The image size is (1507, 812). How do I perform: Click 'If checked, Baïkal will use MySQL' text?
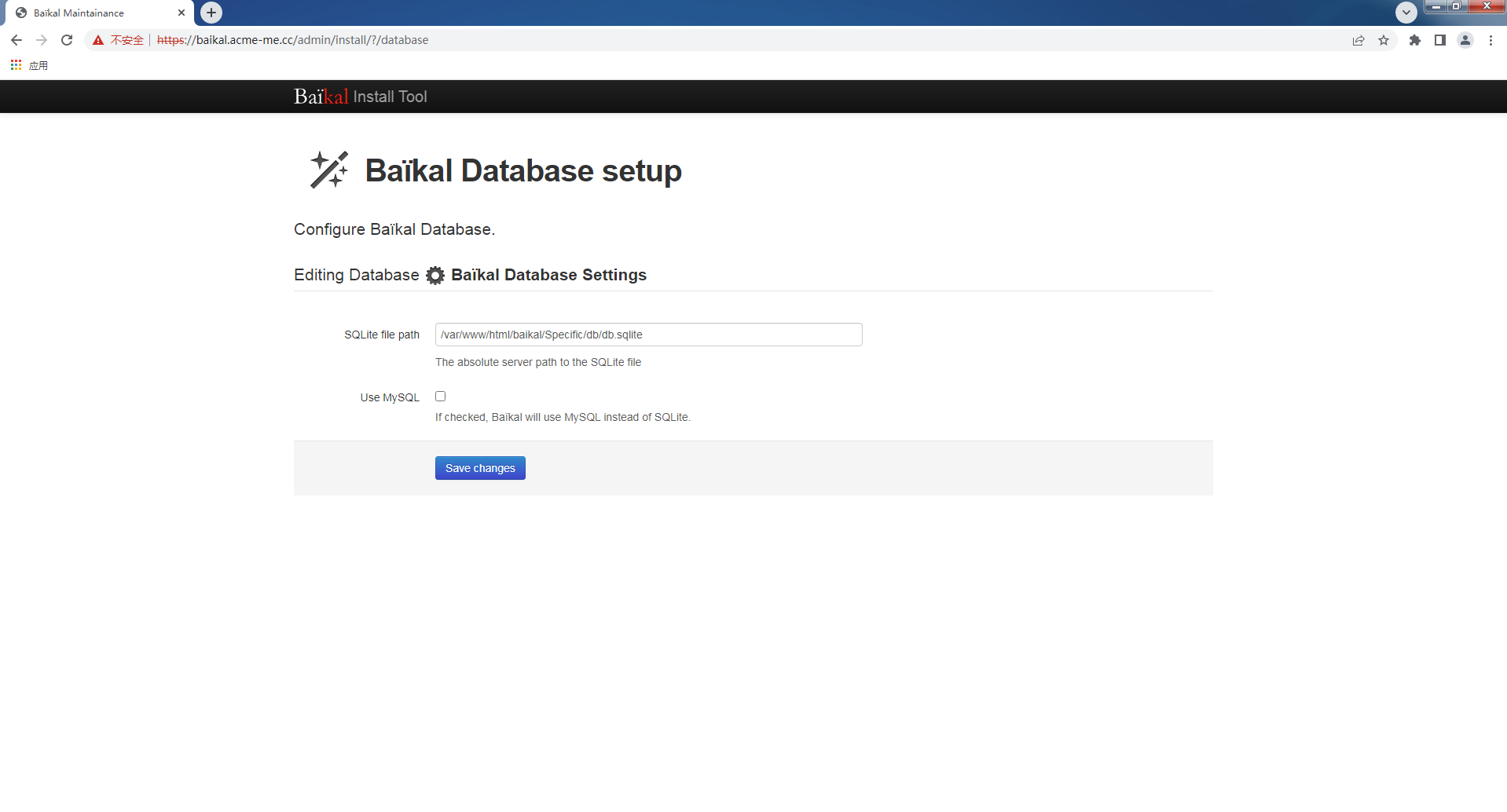563,417
